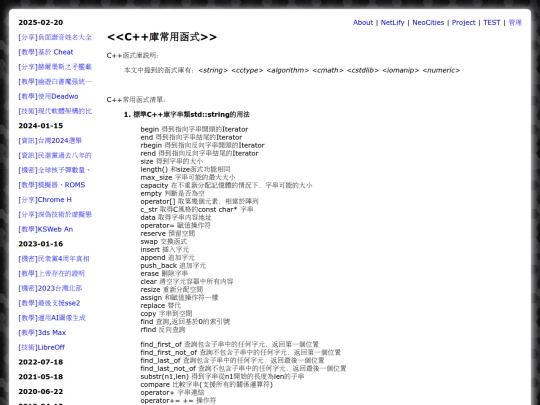Open the About link

pyautogui.click(x=363, y=23)
